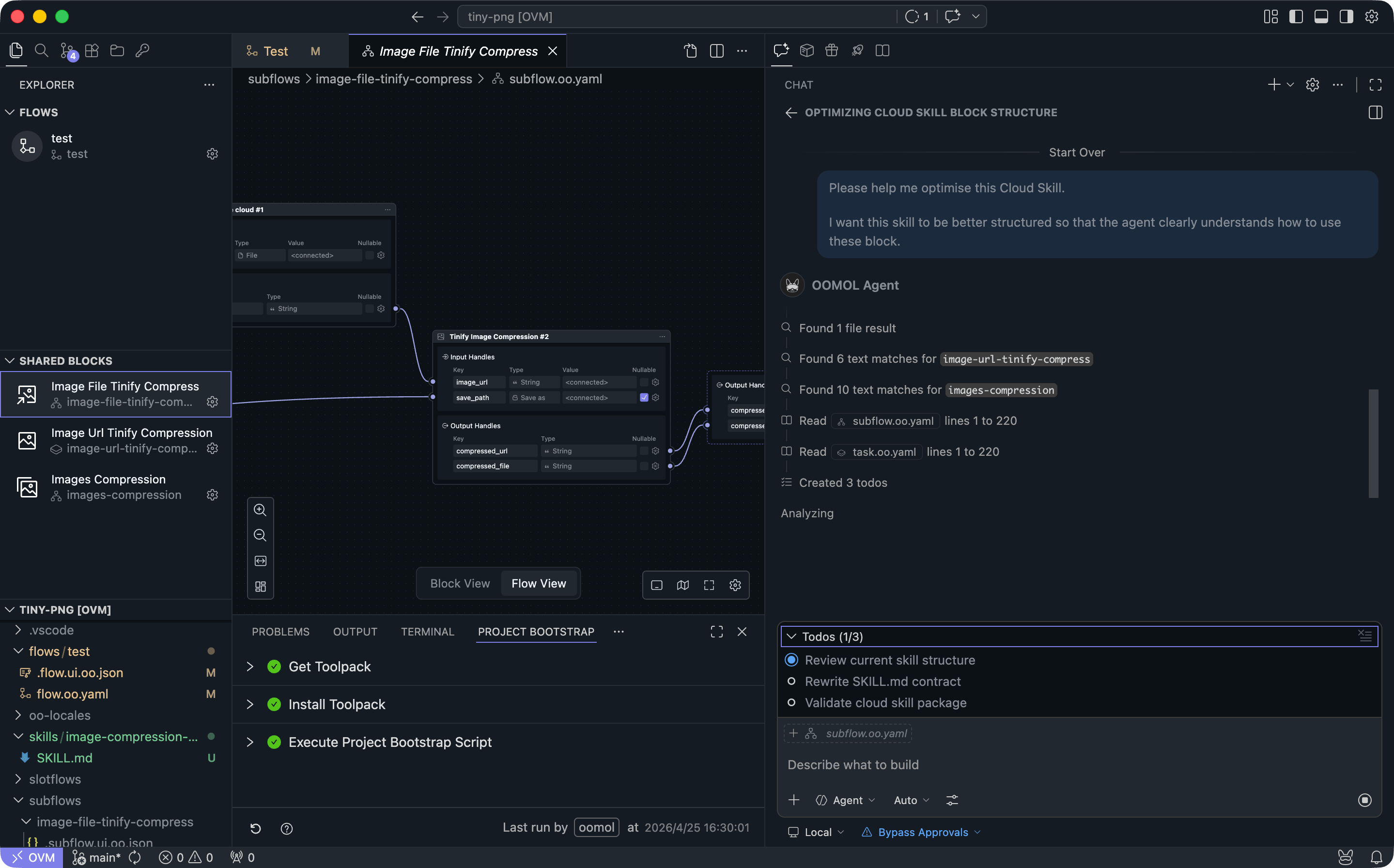The height and width of the screenshot is (868, 1394).
Task: Switch to TERMINAL panel tab
Action: 428,632
